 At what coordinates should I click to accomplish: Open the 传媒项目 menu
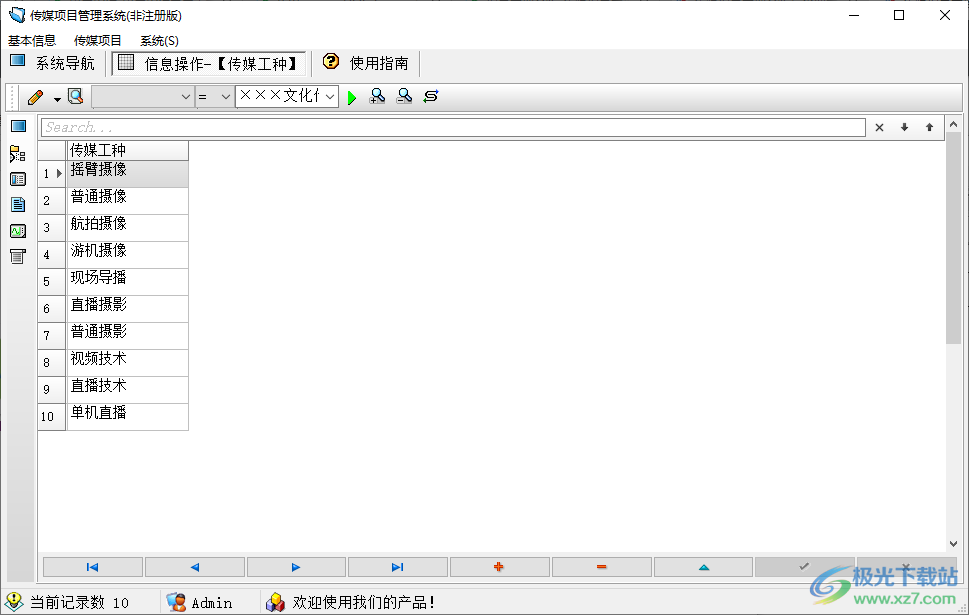(98, 41)
